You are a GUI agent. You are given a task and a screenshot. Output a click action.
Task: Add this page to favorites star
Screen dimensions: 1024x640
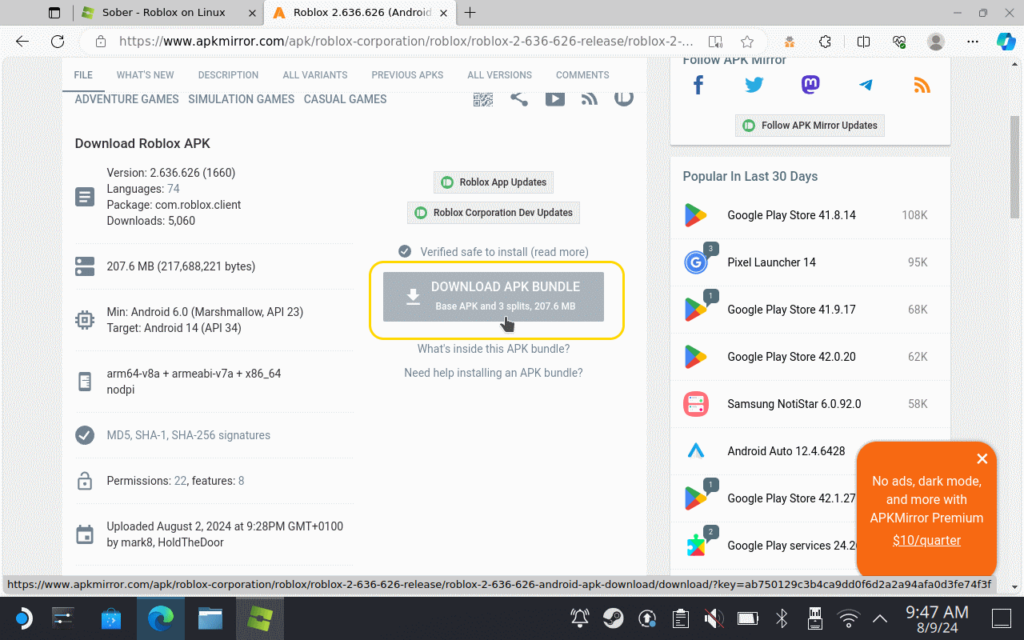coord(747,41)
